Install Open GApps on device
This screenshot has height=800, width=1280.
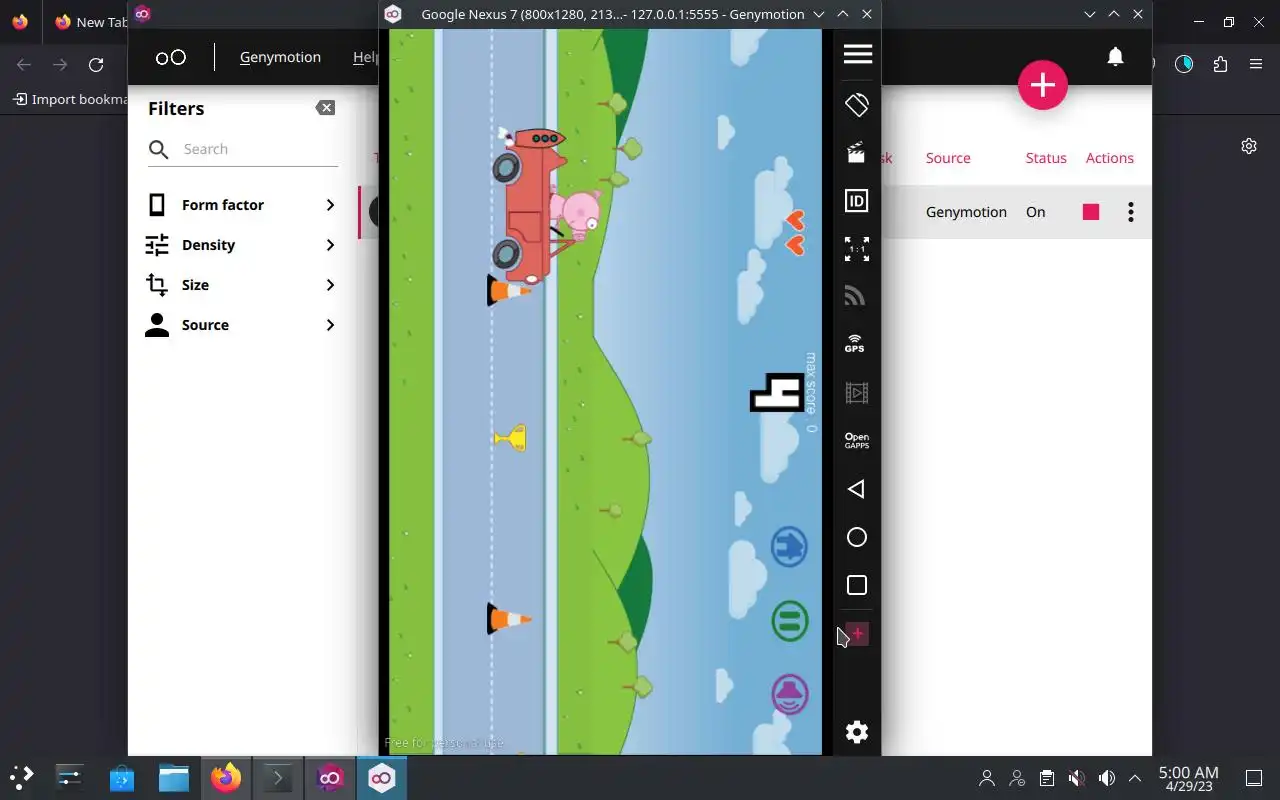tap(857, 441)
